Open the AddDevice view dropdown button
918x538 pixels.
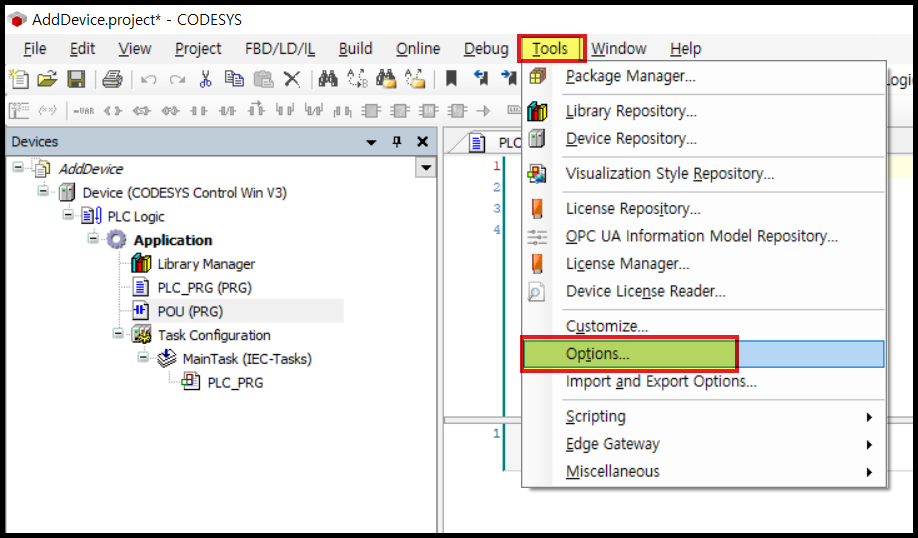coord(426,168)
